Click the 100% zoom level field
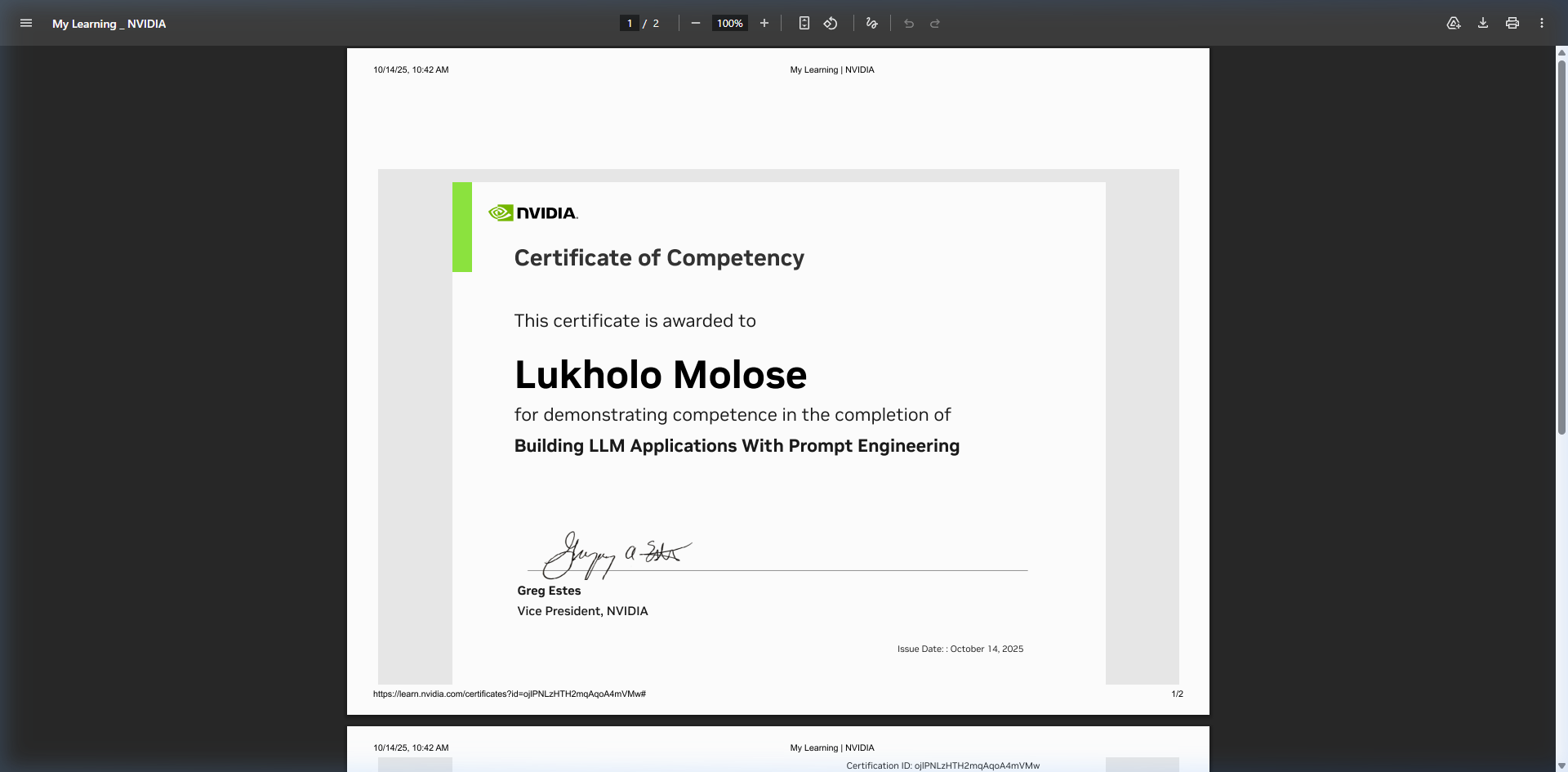Image resolution: width=1568 pixels, height=772 pixels. 729,24
